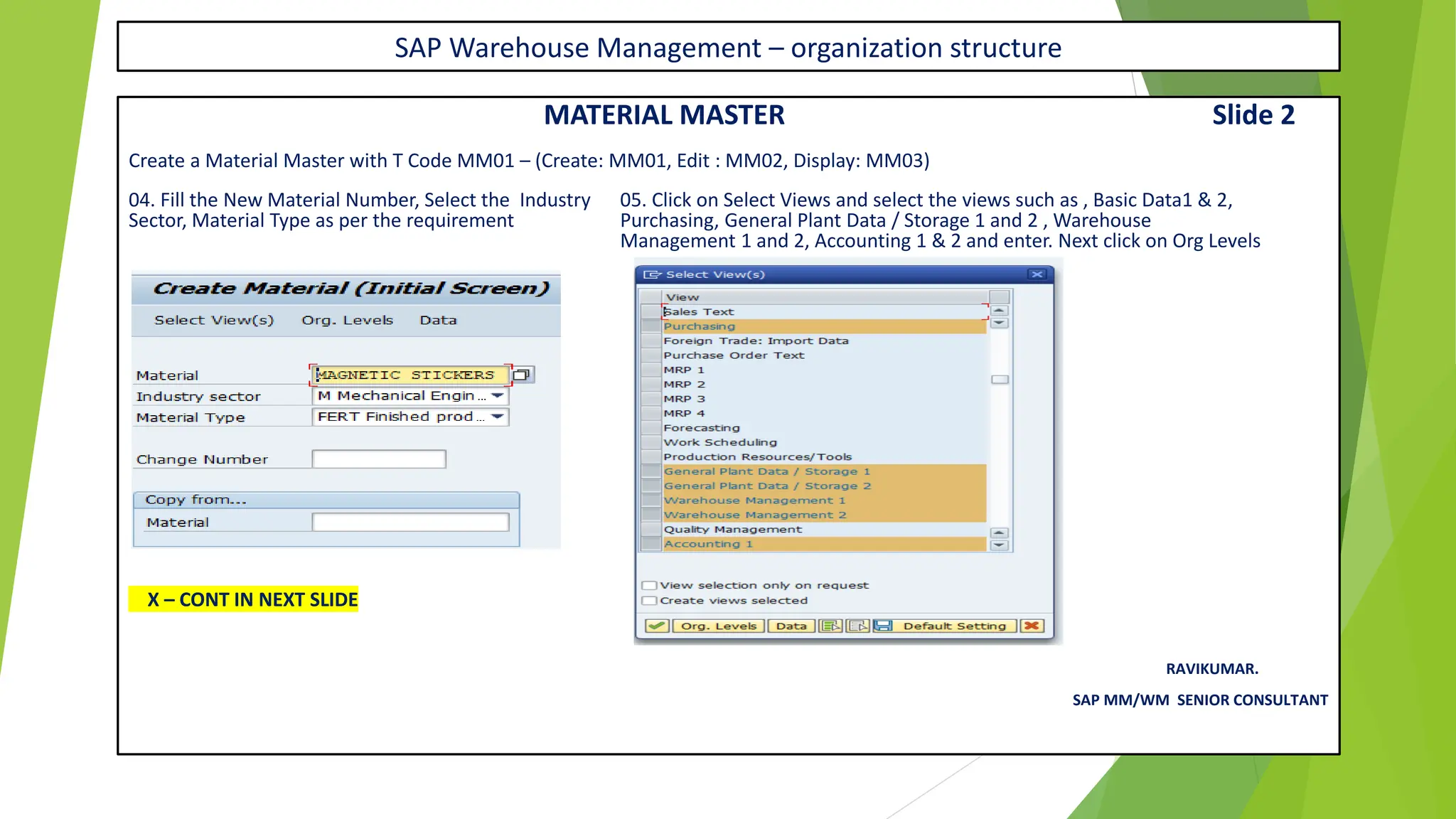Click the View column header
This screenshot has height=819, width=1456.
pos(825,297)
